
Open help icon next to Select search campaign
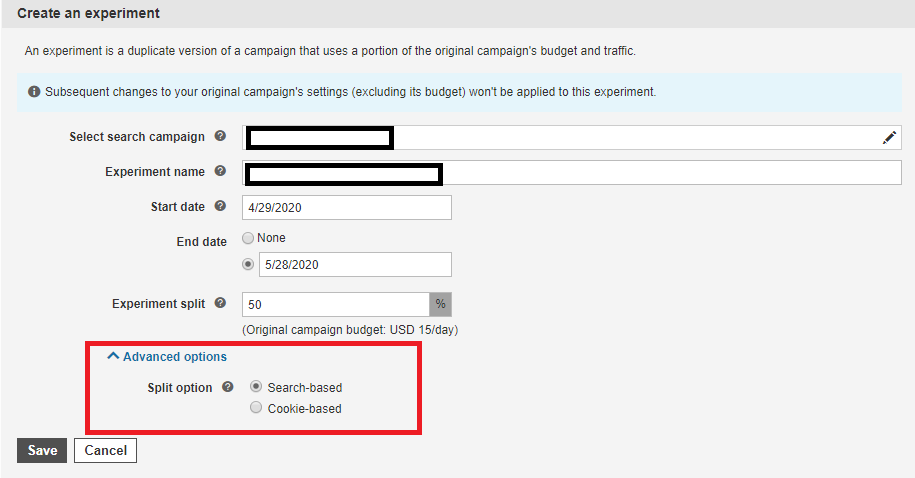coord(220,136)
